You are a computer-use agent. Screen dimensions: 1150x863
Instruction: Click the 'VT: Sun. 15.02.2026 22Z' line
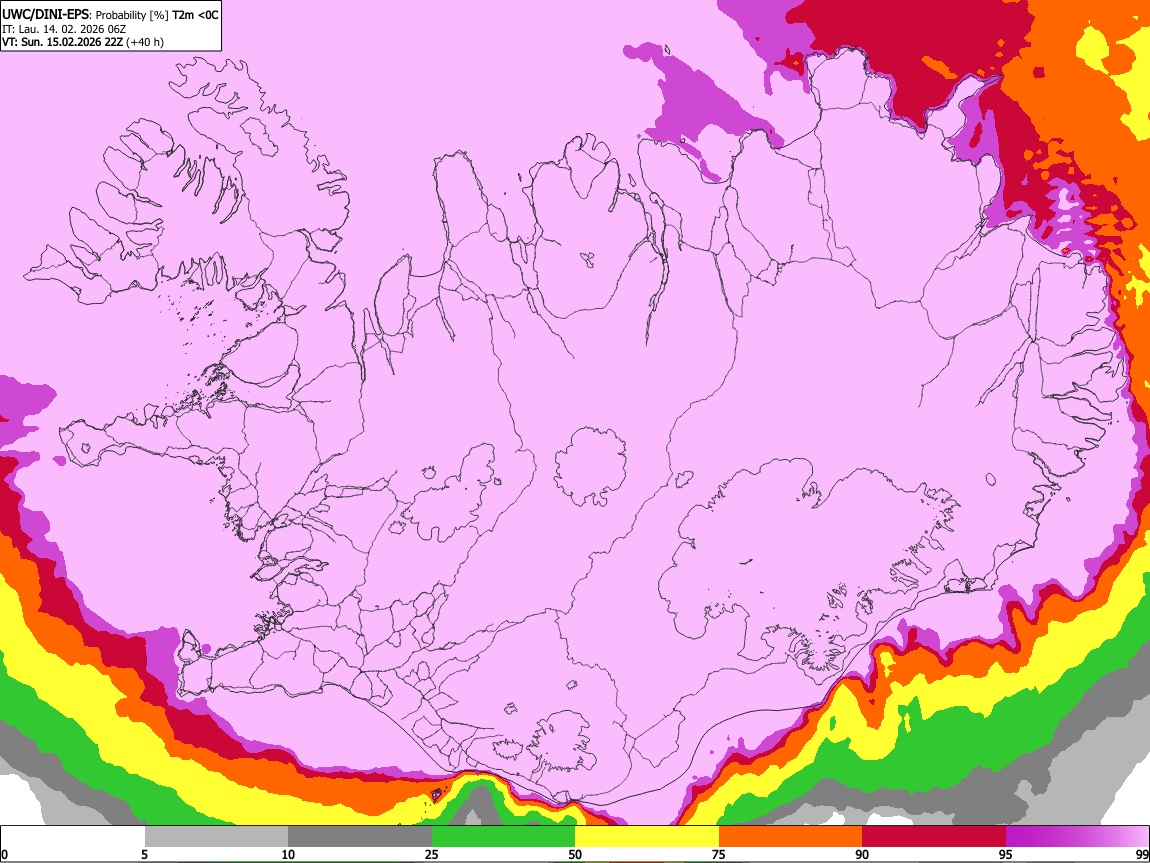click(x=62, y=42)
